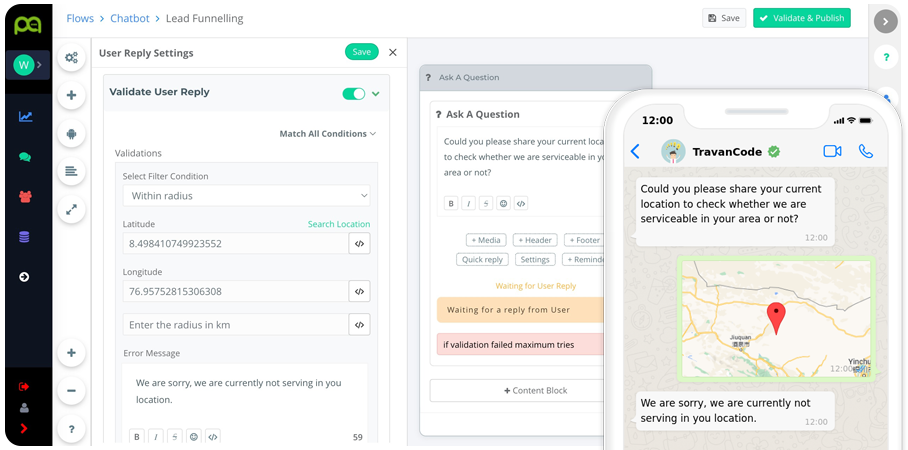Toggle italic in Ask A Question editor
908x450 pixels.
pyautogui.click(x=468, y=203)
